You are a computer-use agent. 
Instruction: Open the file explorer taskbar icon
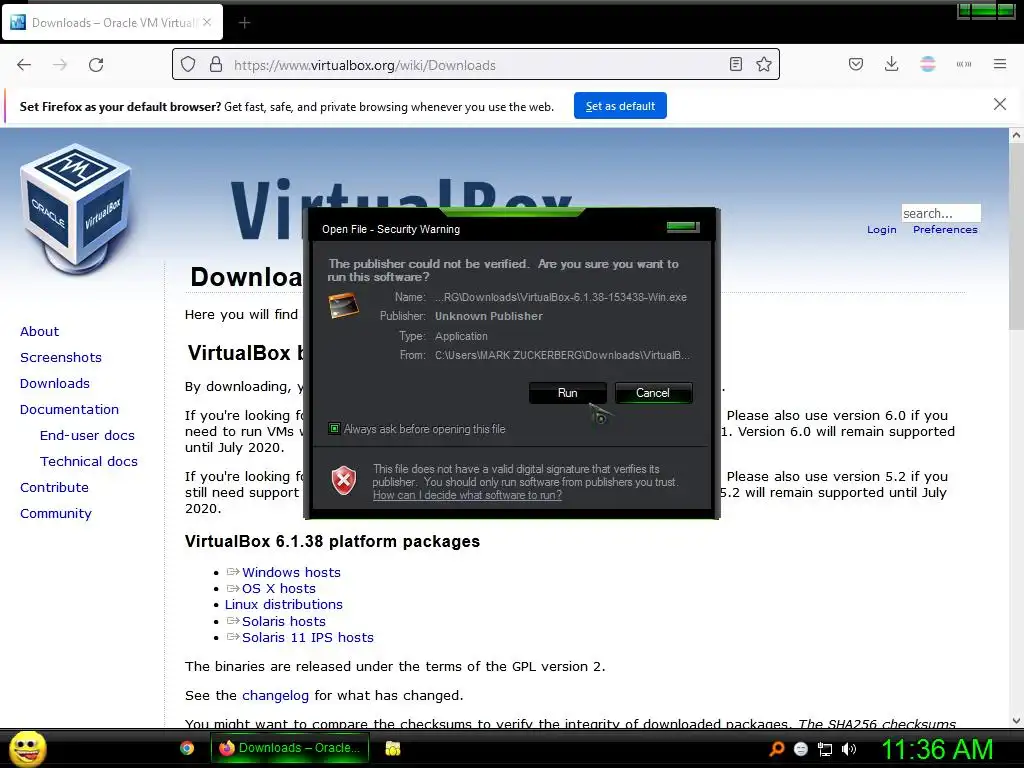coord(392,748)
